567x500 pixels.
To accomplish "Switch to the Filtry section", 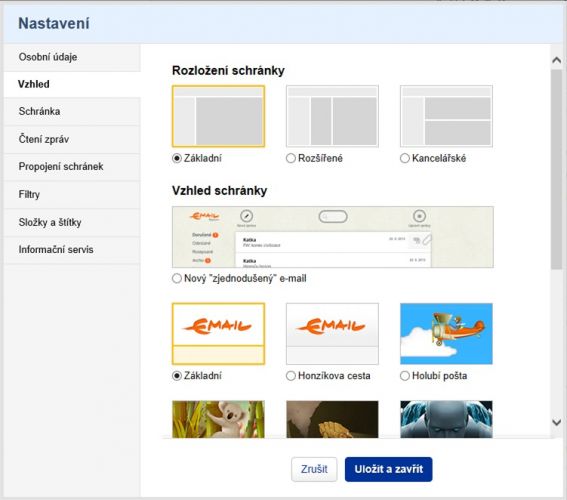I will [72, 195].
